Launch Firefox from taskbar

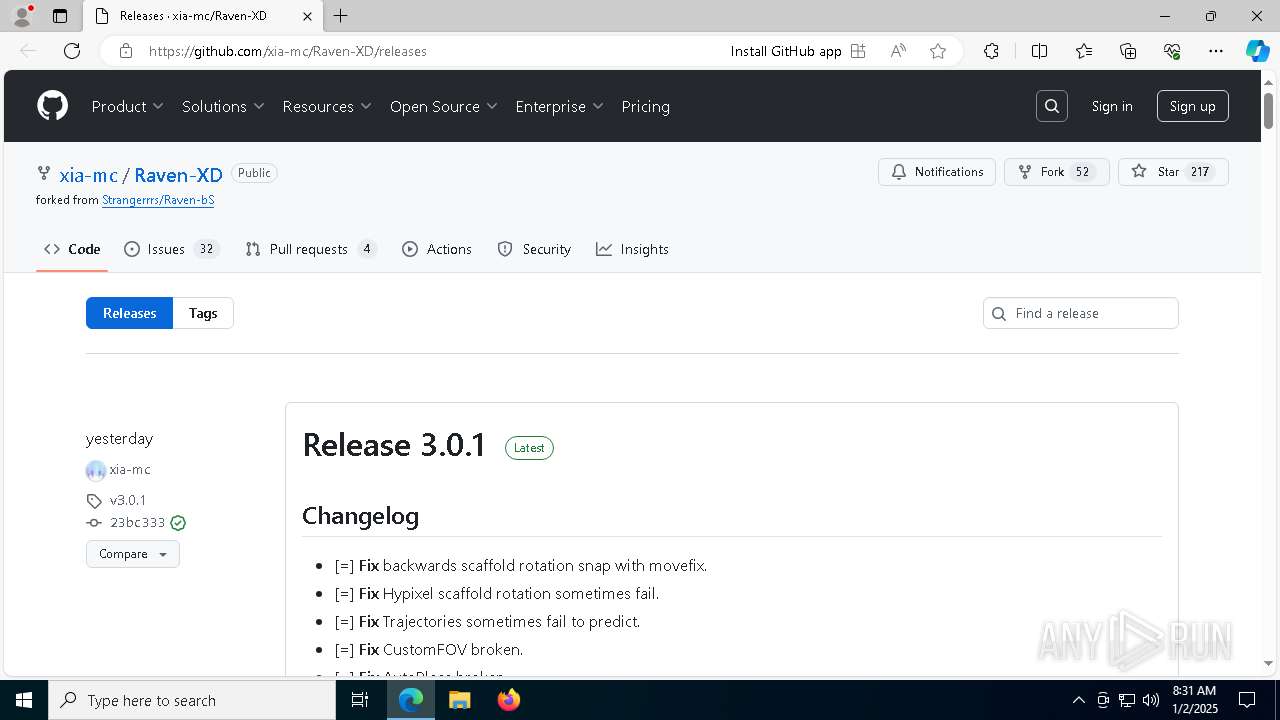click(508, 700)
